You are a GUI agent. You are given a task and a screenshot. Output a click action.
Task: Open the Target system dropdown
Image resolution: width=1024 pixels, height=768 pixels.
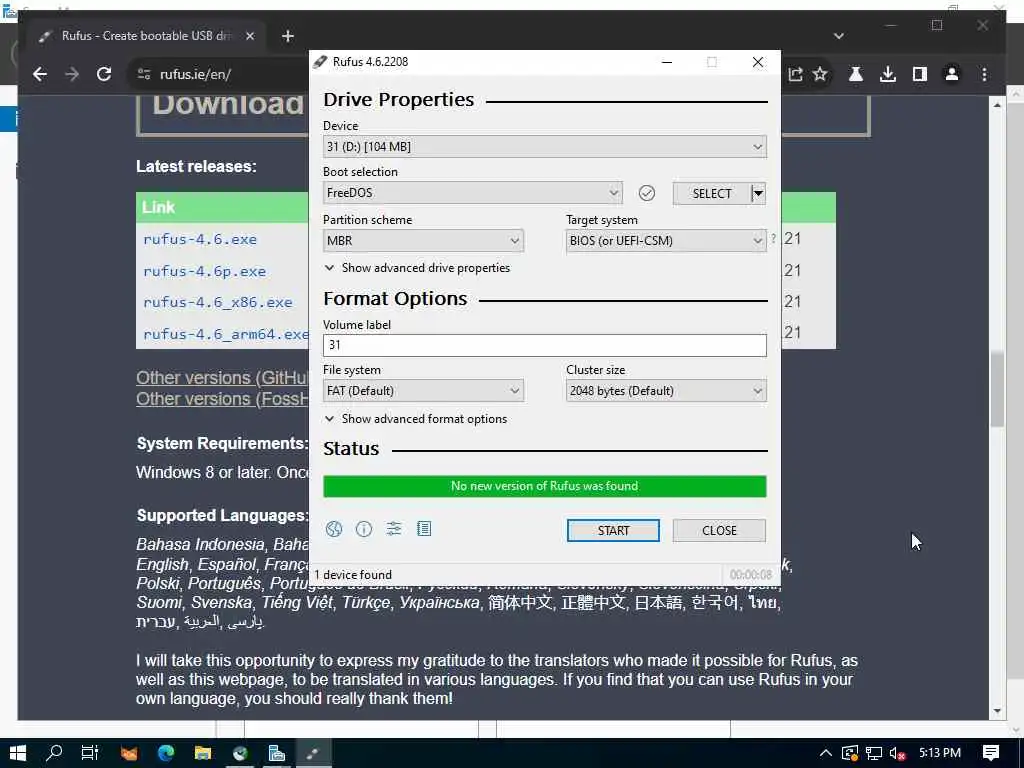point(666,240)
